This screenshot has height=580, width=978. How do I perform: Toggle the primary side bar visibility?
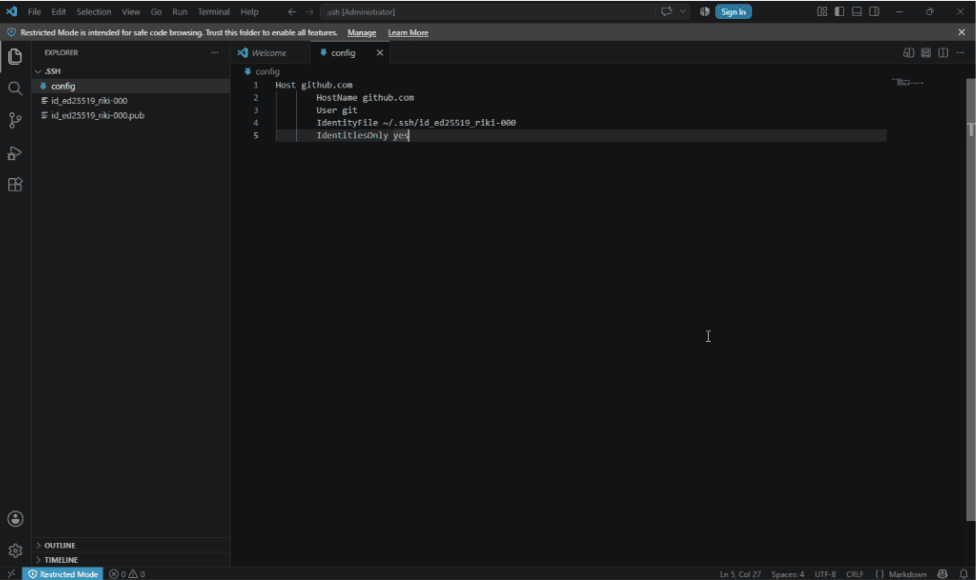(840, 12)
